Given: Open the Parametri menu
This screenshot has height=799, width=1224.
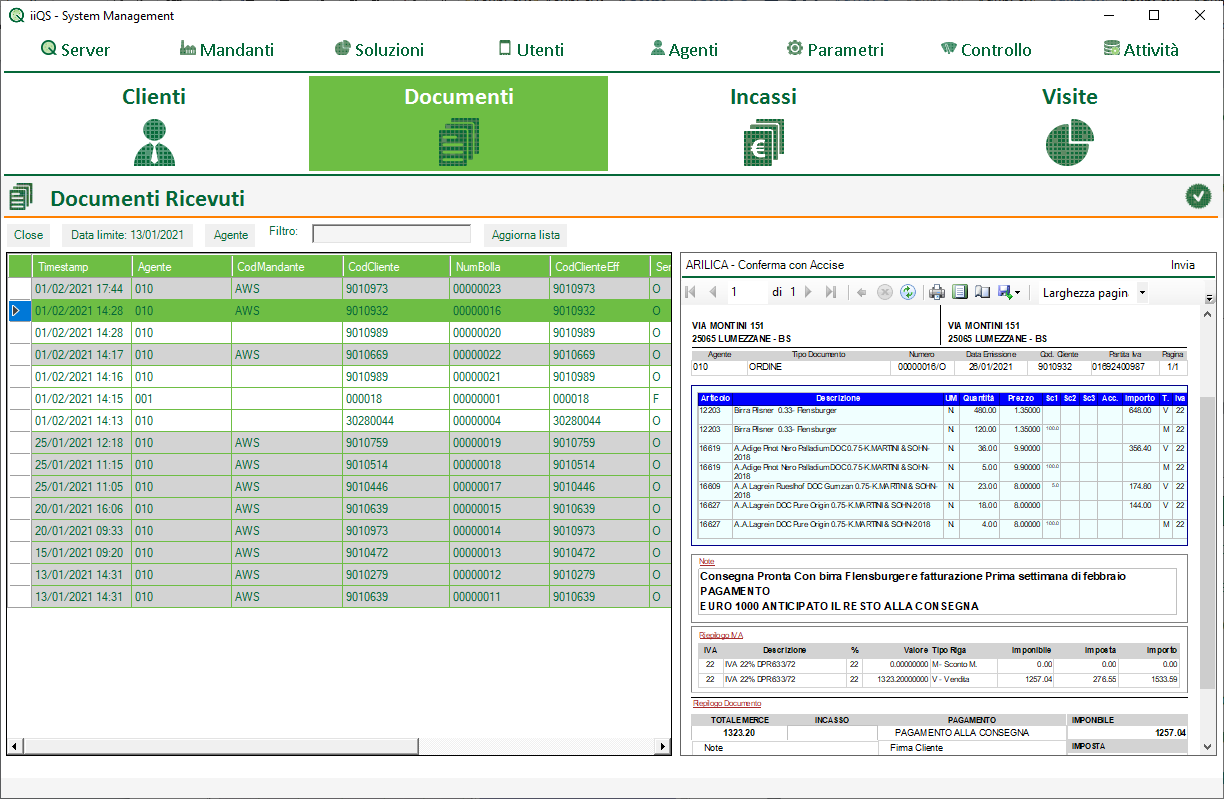Looking at the screenshot, I should (x=835, y=49).
